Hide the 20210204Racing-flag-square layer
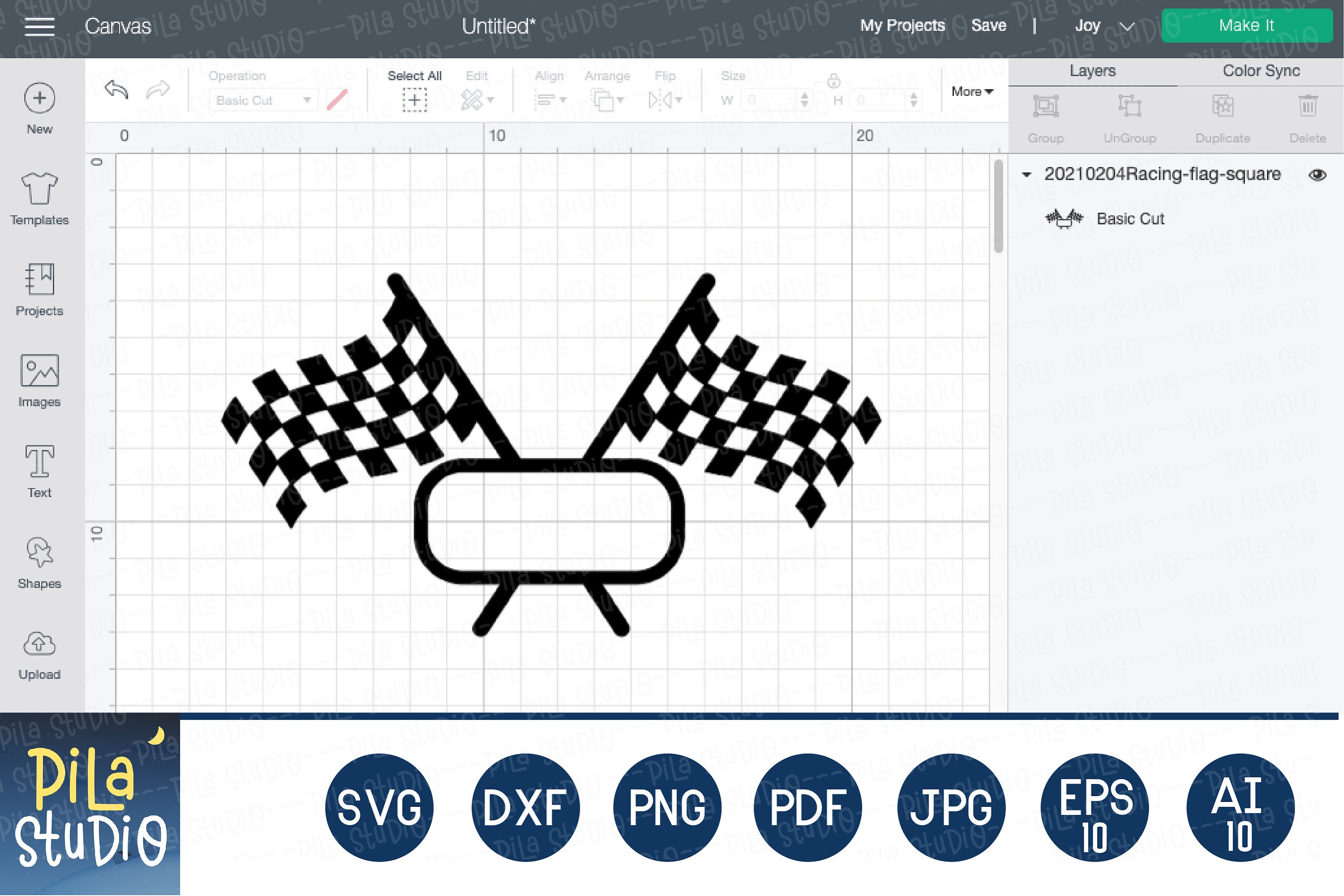This screenshot has width=1344, height=896. click(1318, 174)
